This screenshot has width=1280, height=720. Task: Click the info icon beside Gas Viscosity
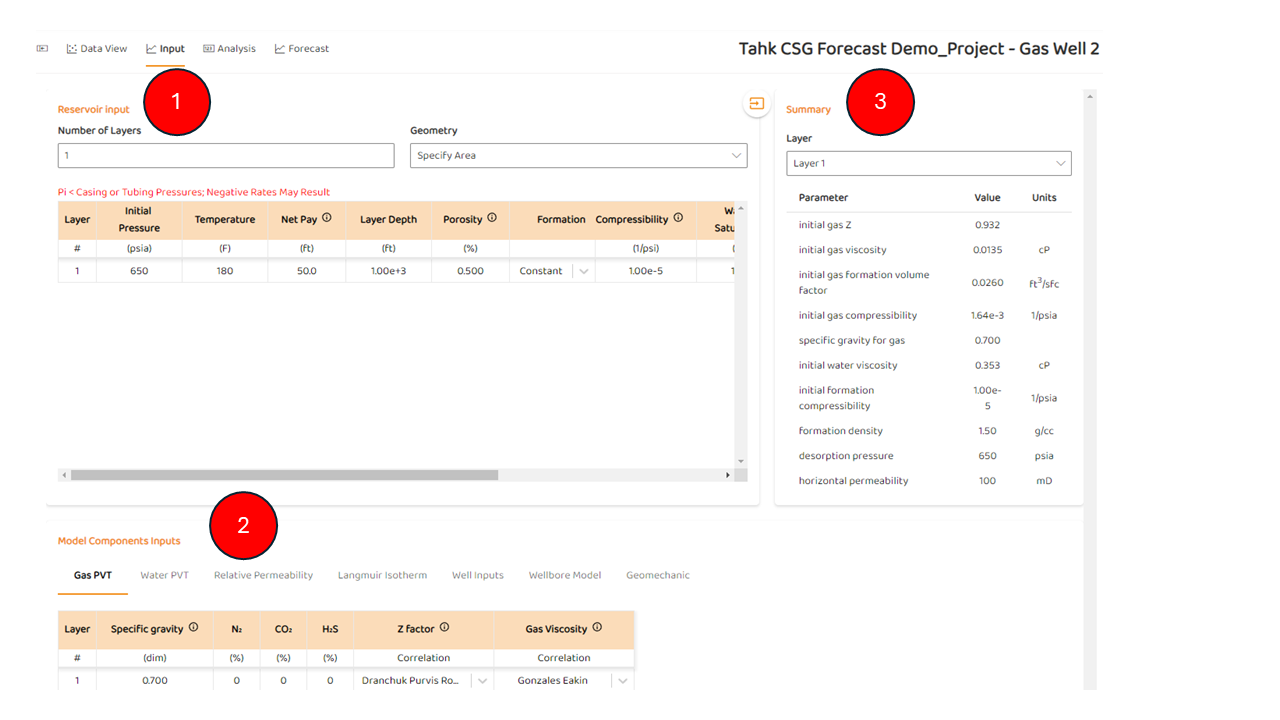(597, 628)
